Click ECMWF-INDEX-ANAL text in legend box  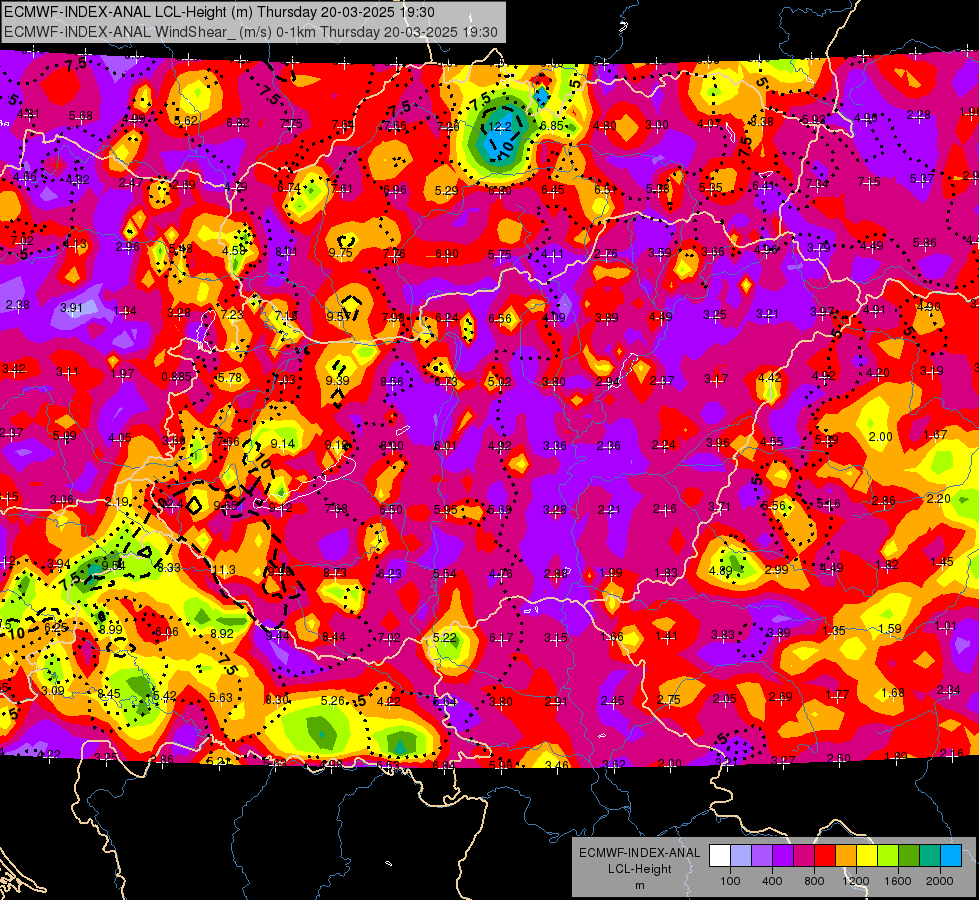coord(639,853)
